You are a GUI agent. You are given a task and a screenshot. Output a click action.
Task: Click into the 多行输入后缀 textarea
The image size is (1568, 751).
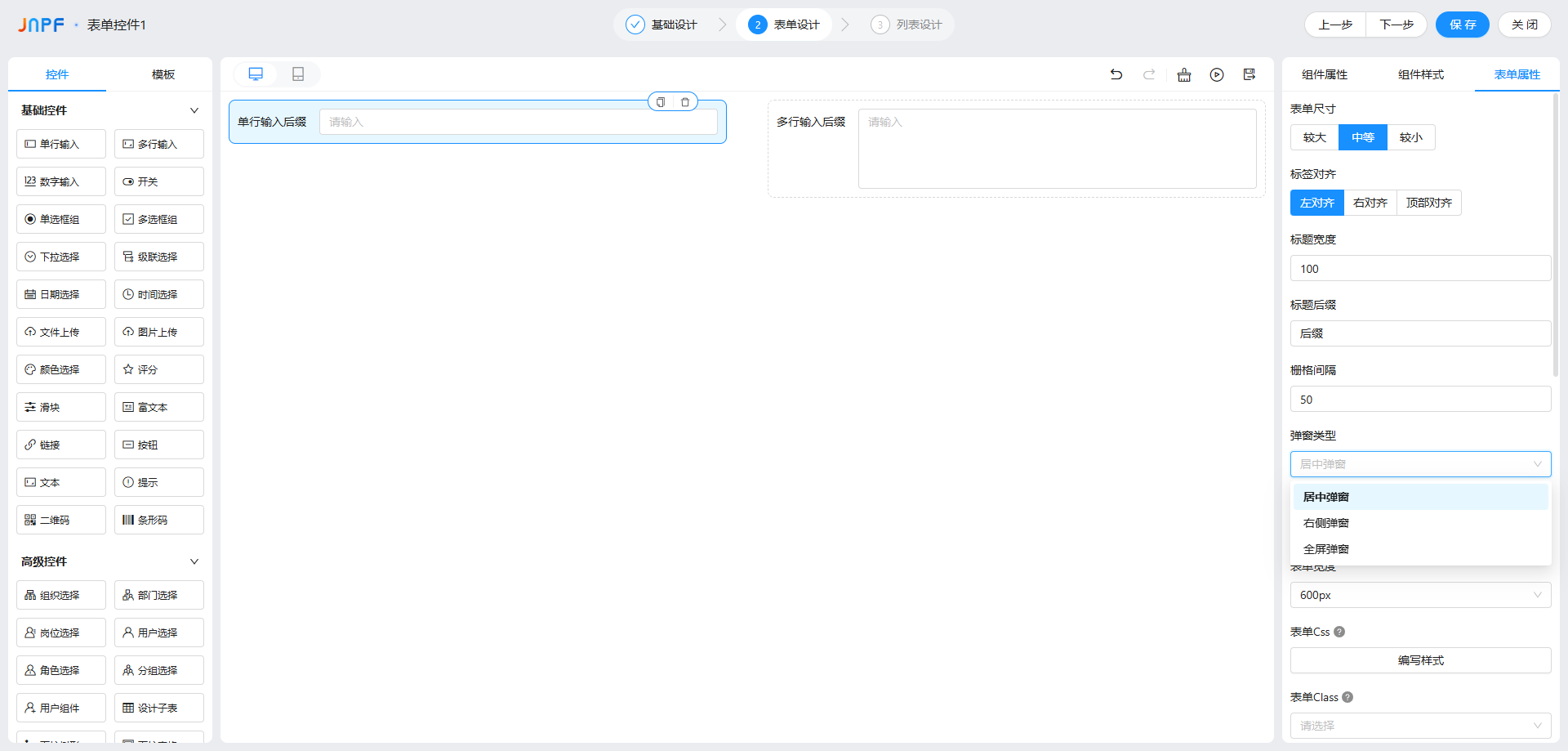[1058, 149]
